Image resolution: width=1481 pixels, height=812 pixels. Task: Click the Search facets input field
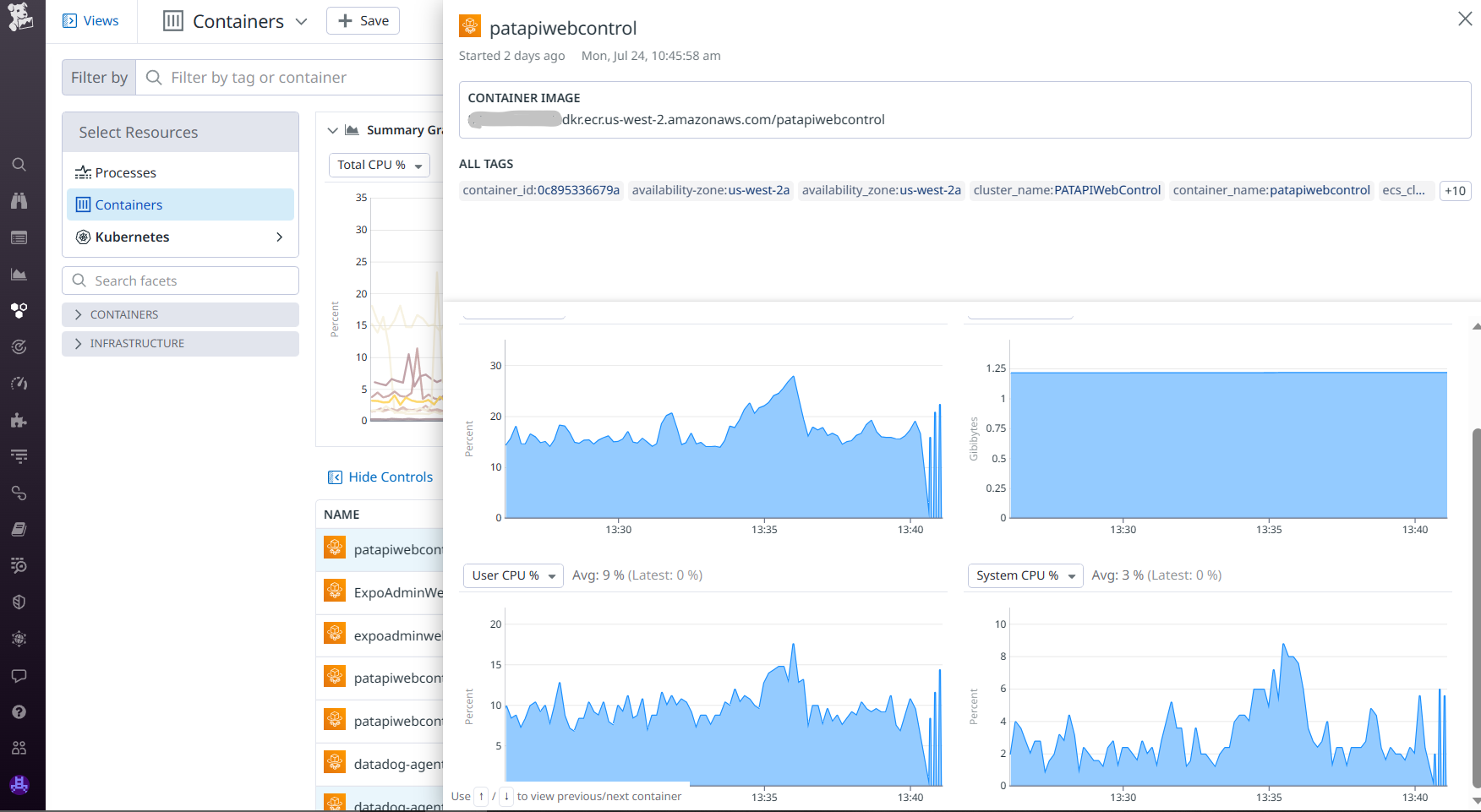coord(190,281)
